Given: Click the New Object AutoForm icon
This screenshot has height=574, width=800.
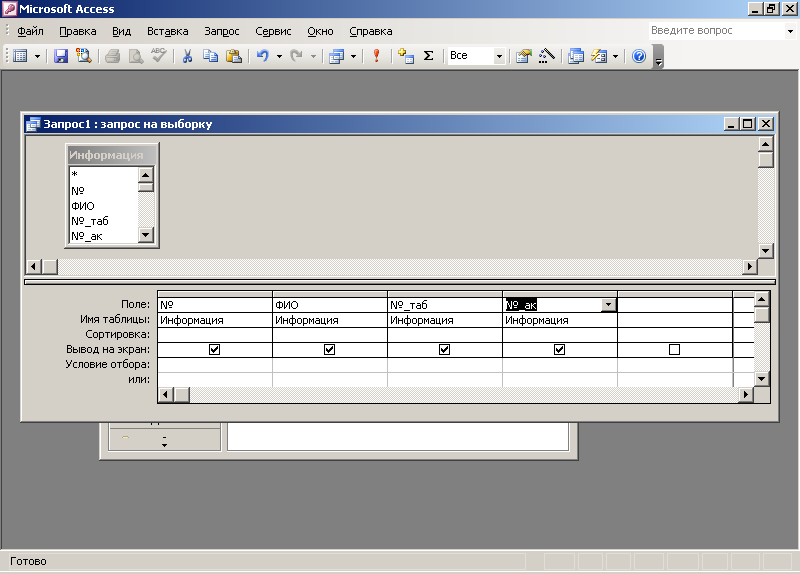Looking at the screenshot, I should click(599, 56).
